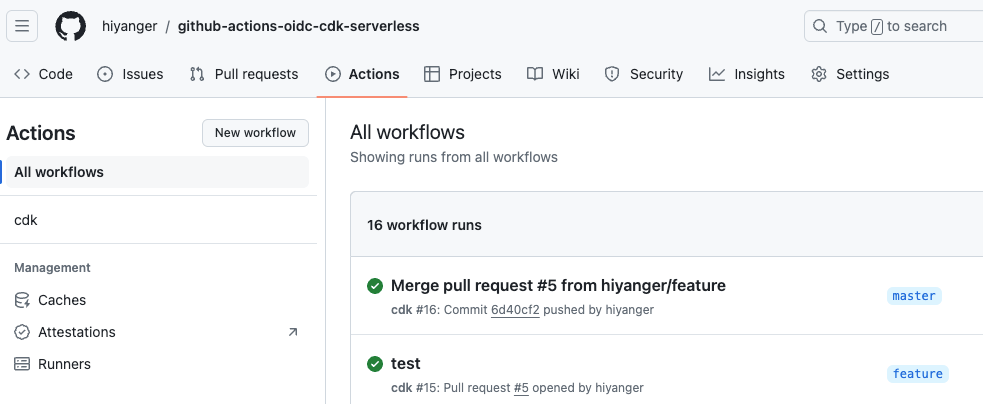Click the GitHub Octocat logo
This screenshot has height=404, width=983.
pos(70,26)
